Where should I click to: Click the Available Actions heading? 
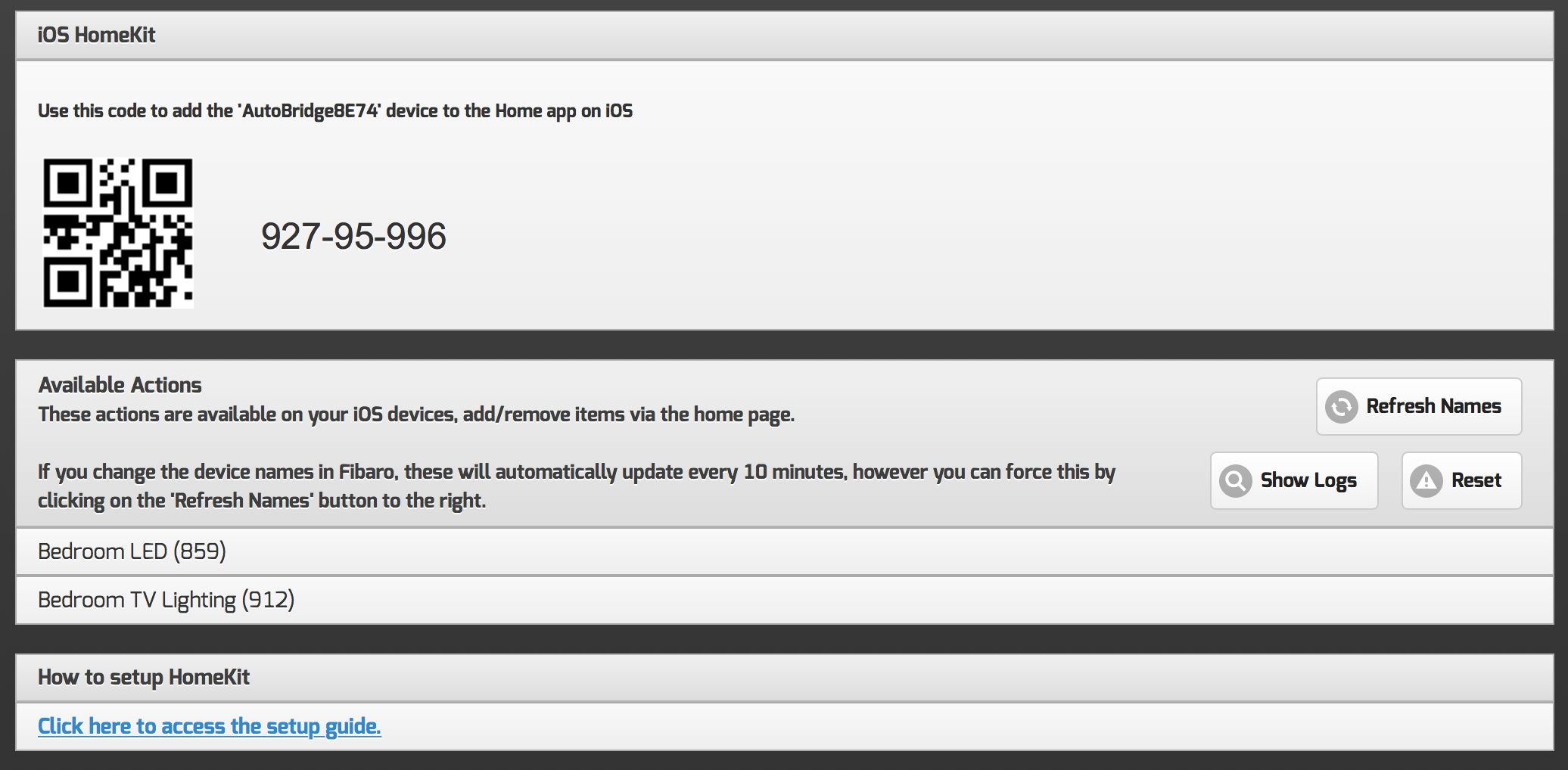[120, 385]
